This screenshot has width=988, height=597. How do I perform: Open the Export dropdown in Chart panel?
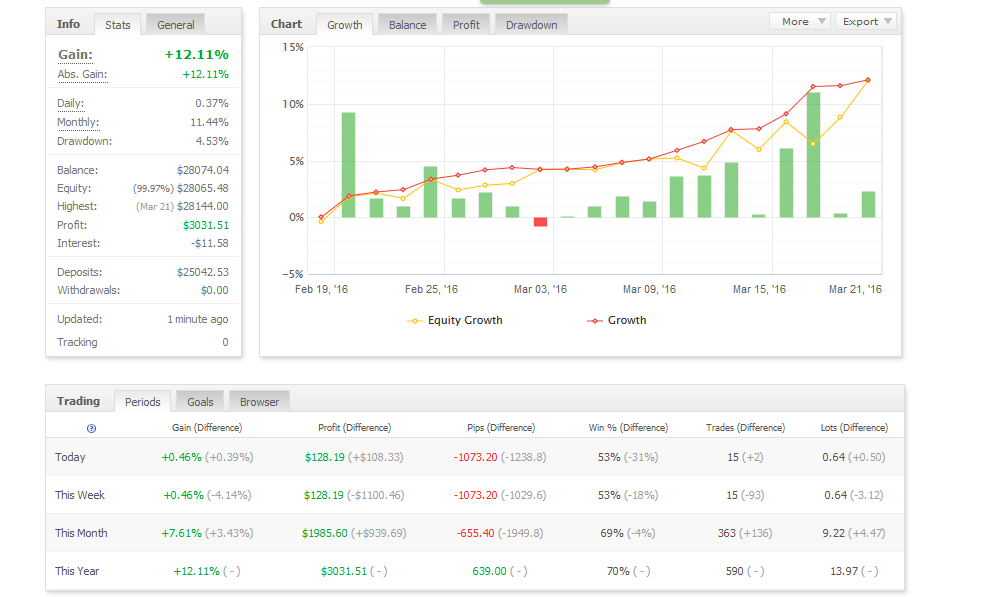(x=866, y=21)
